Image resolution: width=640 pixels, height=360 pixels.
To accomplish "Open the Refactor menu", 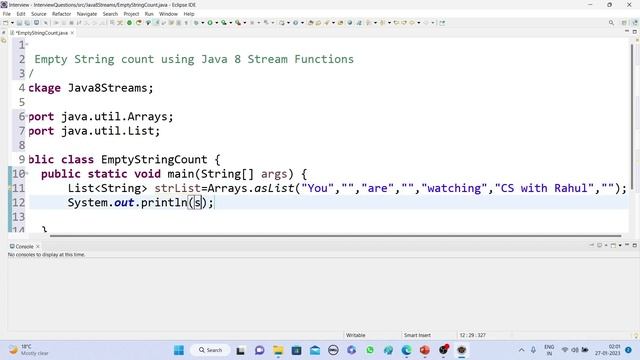I will (62, 14).
